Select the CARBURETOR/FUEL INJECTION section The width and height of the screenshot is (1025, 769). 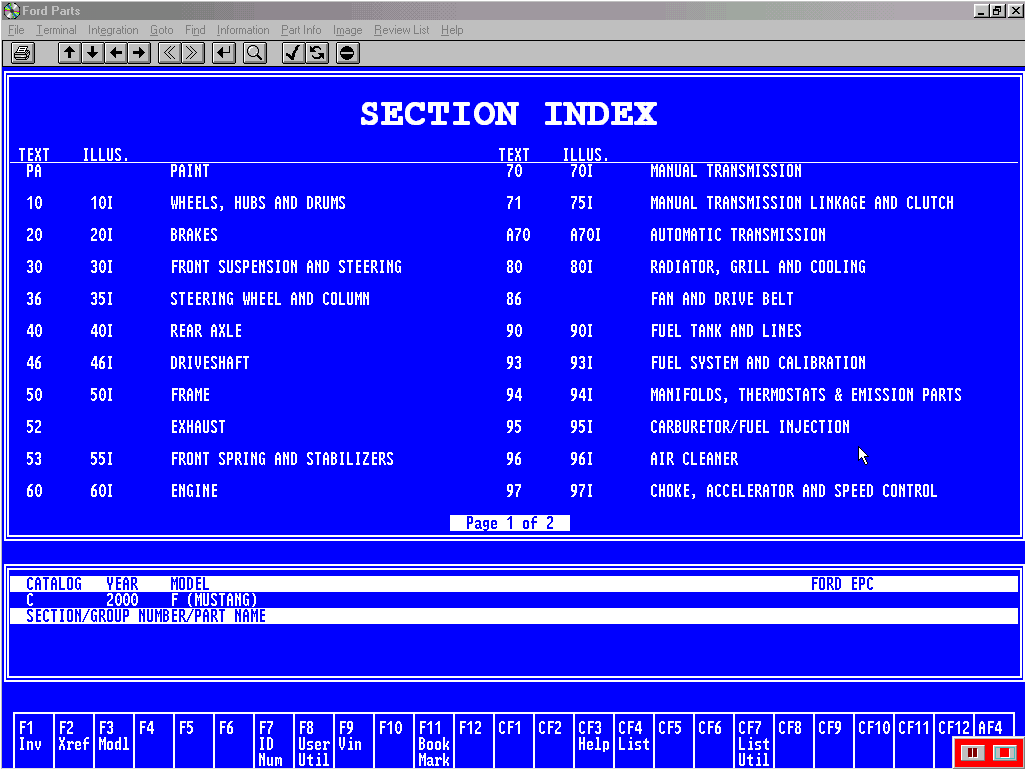tap(750, 427)
